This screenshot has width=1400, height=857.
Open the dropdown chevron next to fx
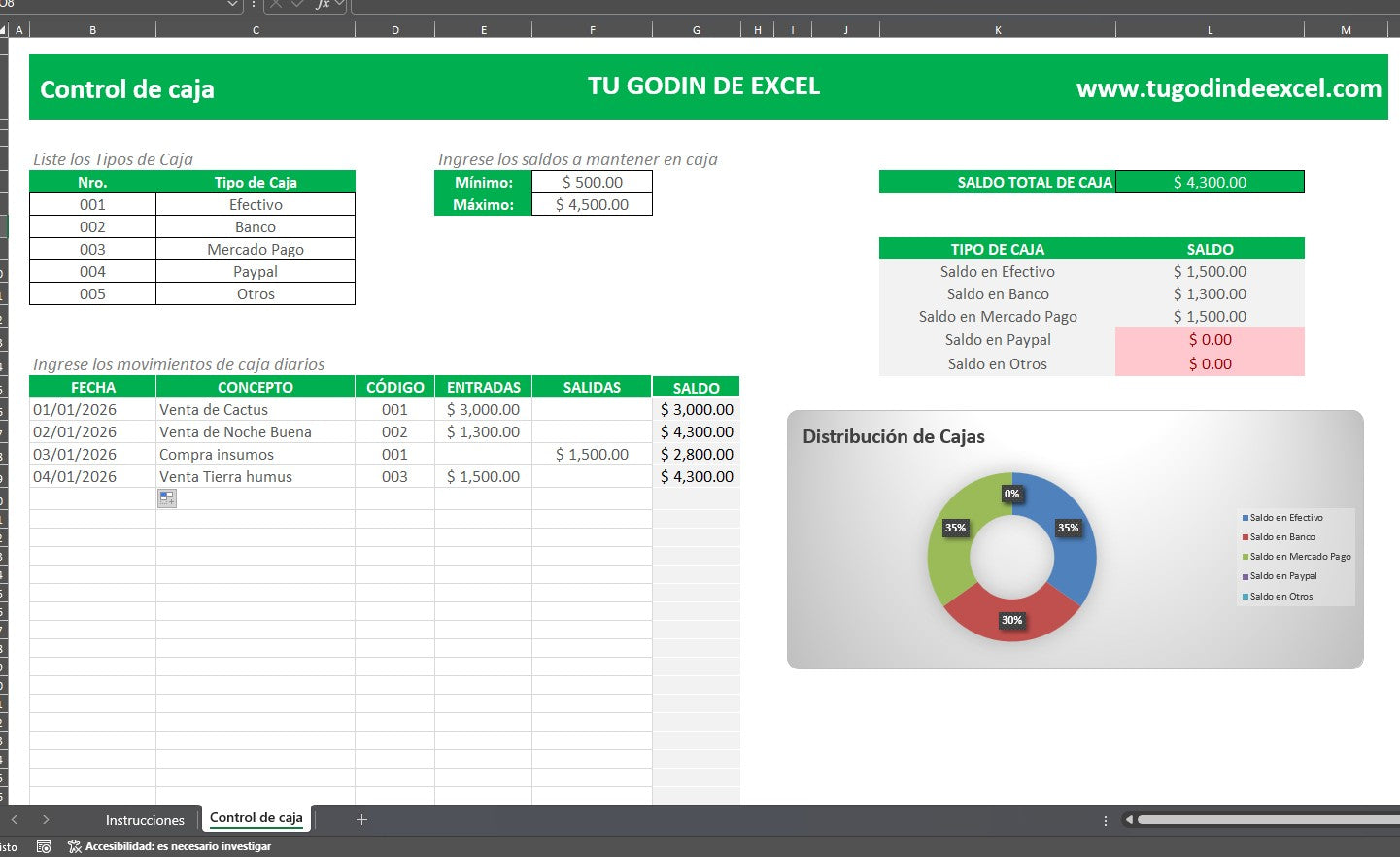click(x=340, y=4)
